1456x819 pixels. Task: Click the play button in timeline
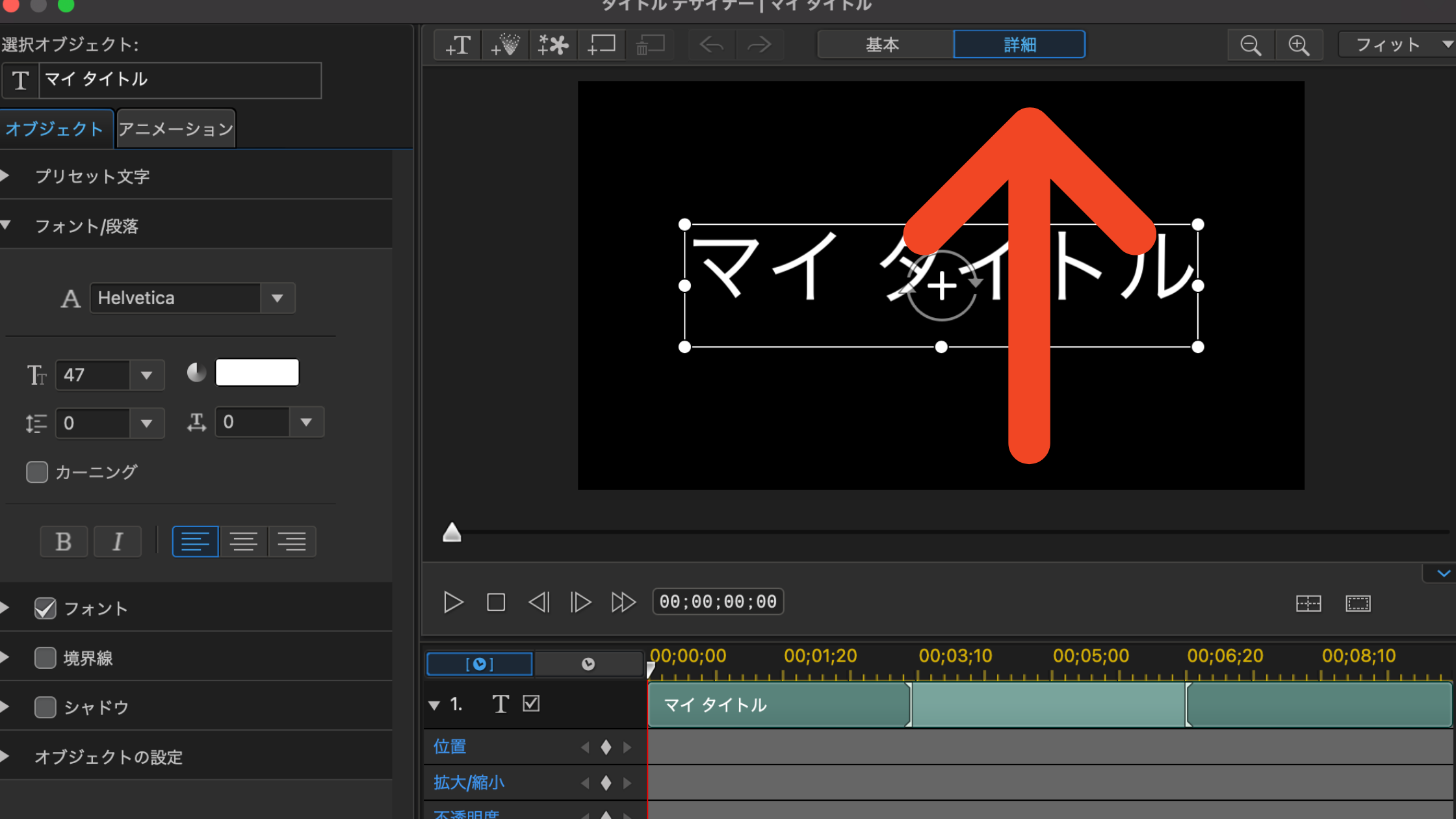[x=452, y=601]
